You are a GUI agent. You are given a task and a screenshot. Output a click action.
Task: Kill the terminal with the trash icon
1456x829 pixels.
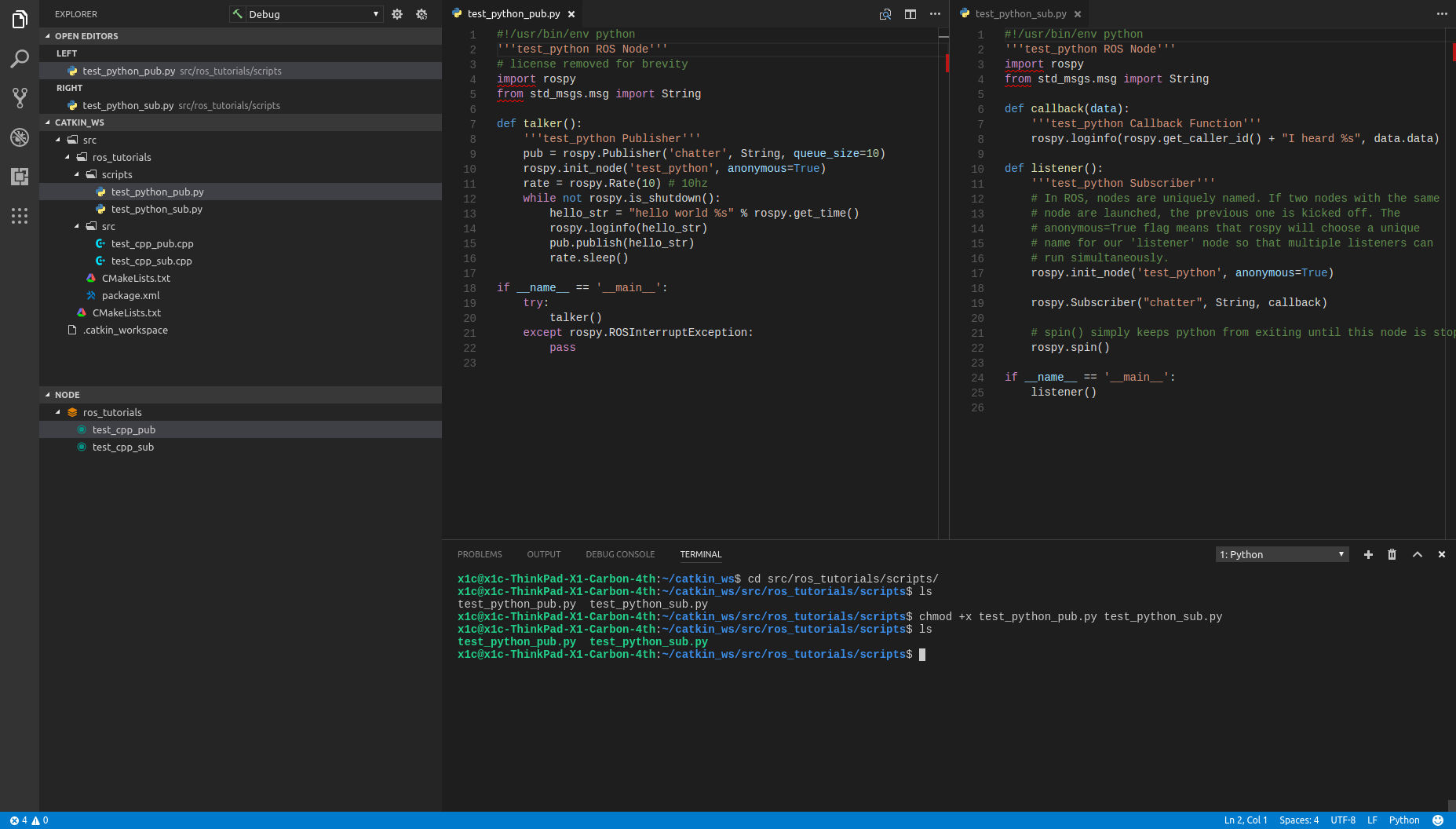[x=1392, y=554]
